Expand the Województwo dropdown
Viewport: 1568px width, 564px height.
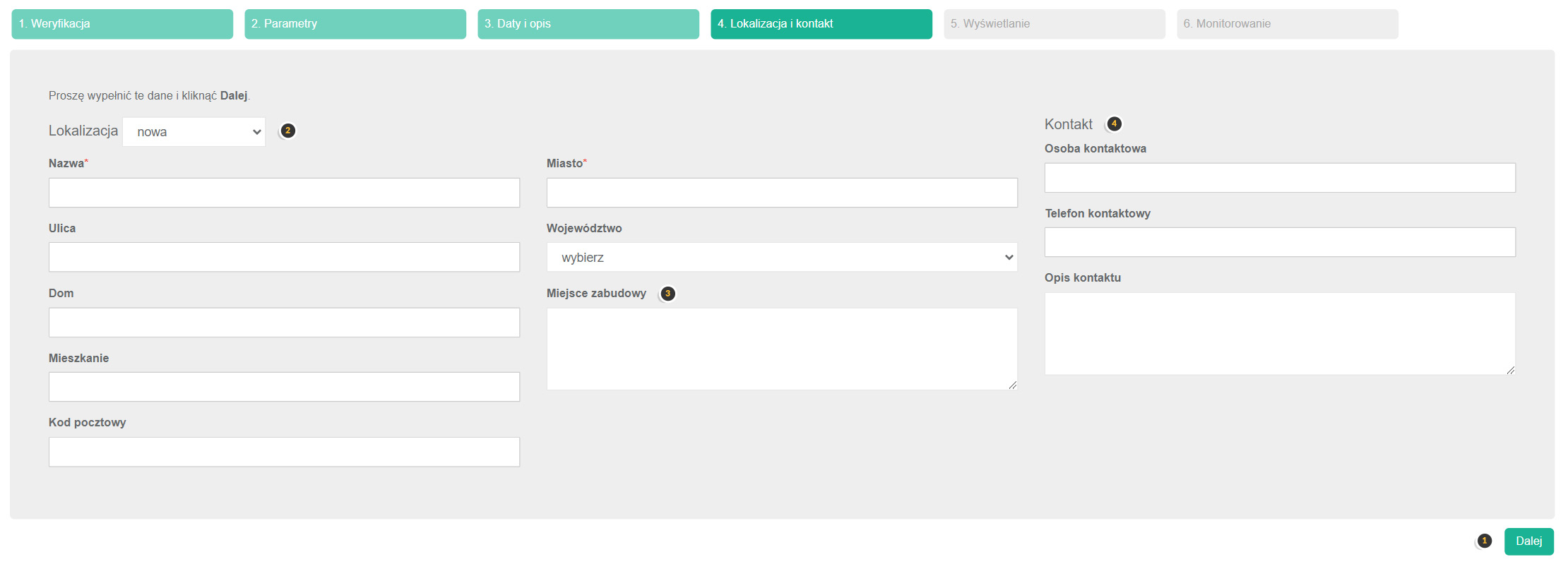click(x=781, y=258)
